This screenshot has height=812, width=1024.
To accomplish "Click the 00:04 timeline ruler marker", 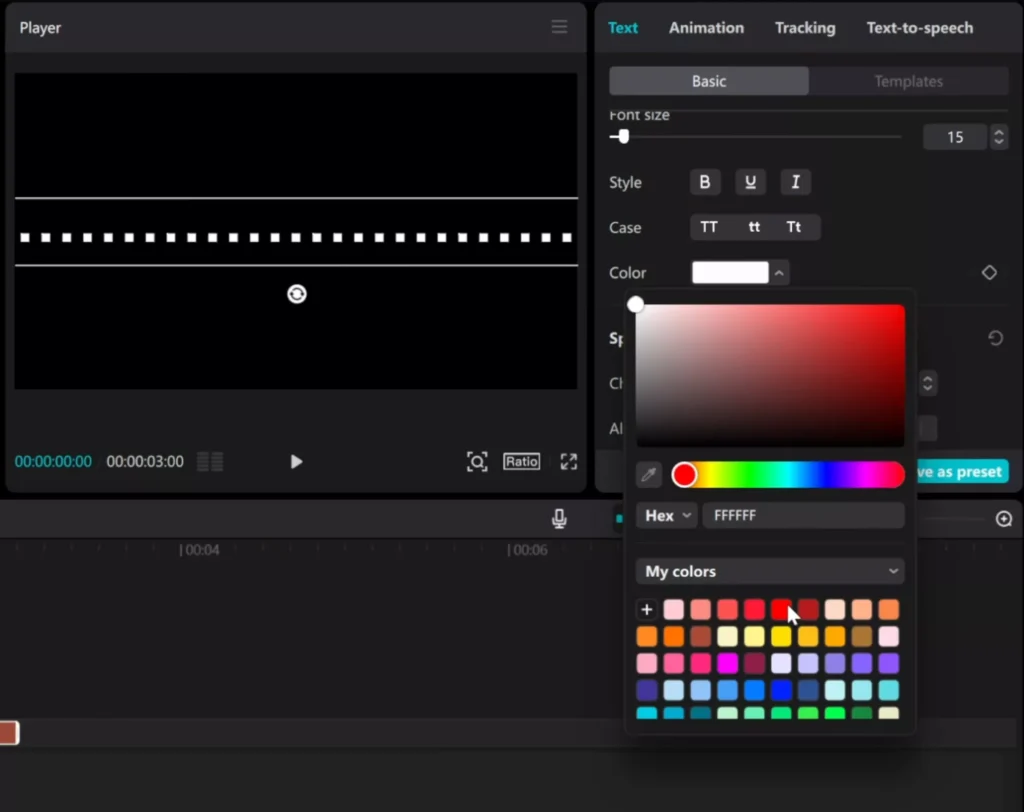I will (199, 550).
